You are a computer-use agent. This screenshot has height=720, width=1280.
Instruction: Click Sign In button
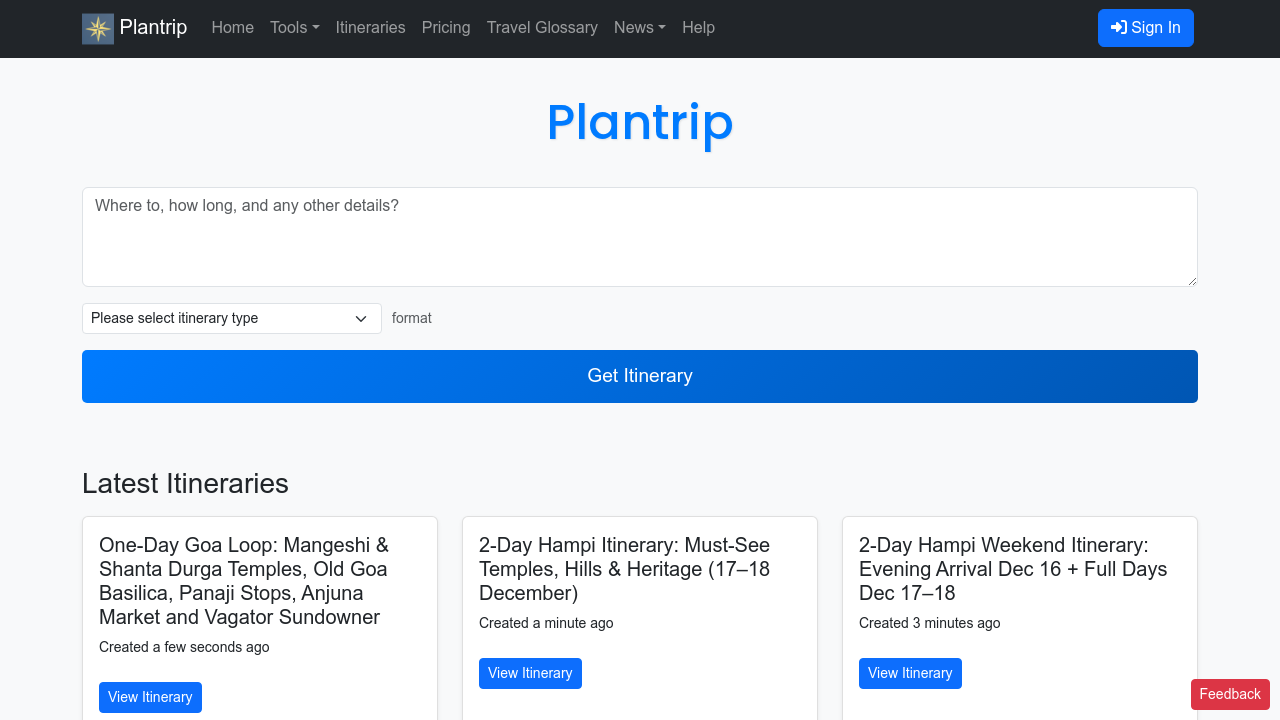coord(1145,28)
